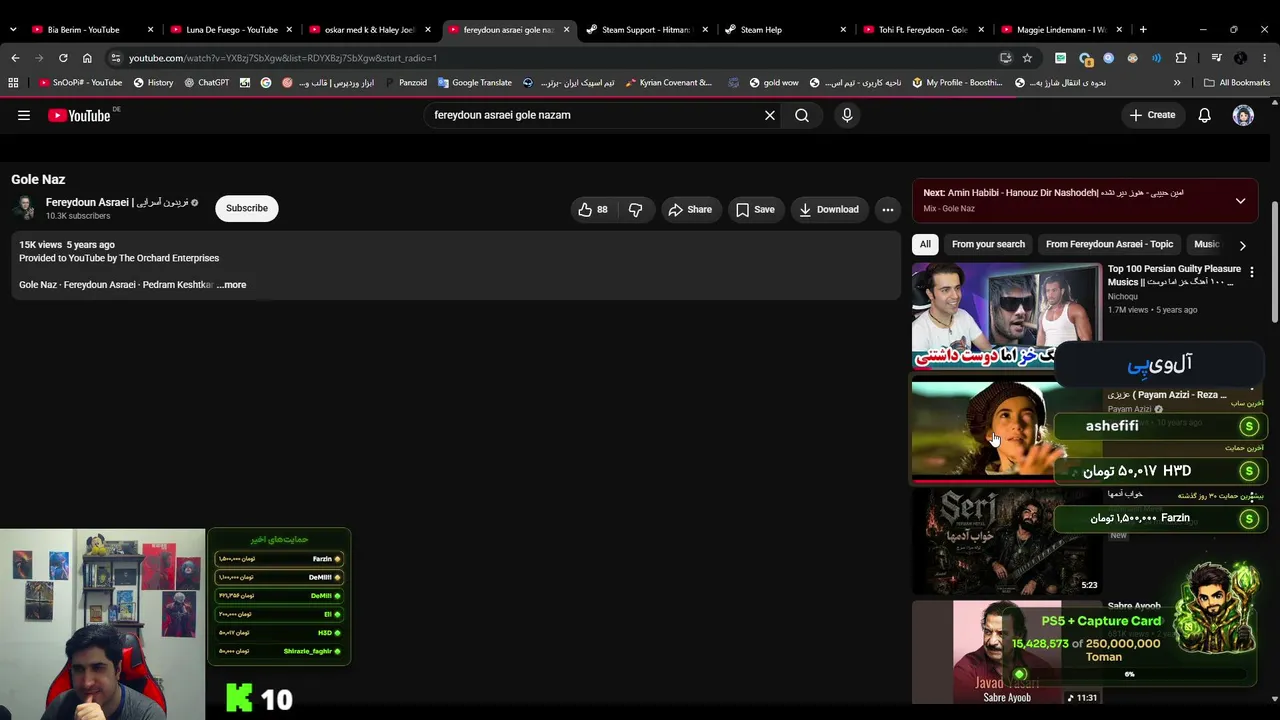Switch to the Luna De Fuego tab
This screenshot has width=1280, height=720.
click(x=232, y=30)
